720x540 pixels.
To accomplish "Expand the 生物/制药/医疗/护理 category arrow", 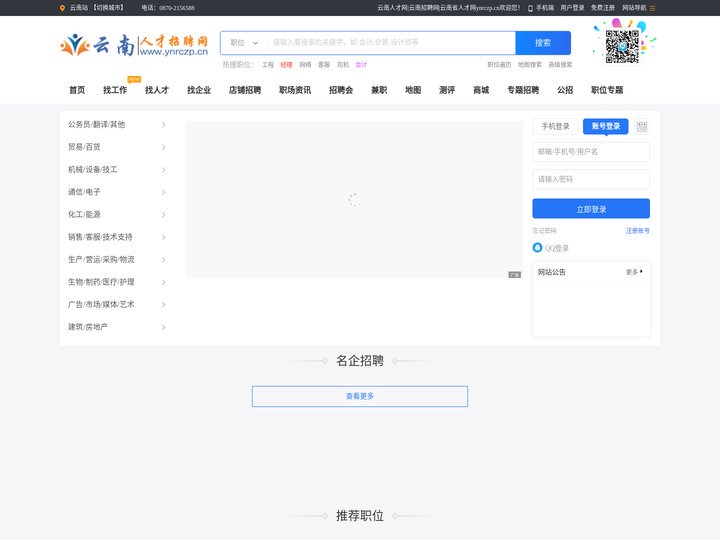I will pyautogui.click(x=163, y=282).
